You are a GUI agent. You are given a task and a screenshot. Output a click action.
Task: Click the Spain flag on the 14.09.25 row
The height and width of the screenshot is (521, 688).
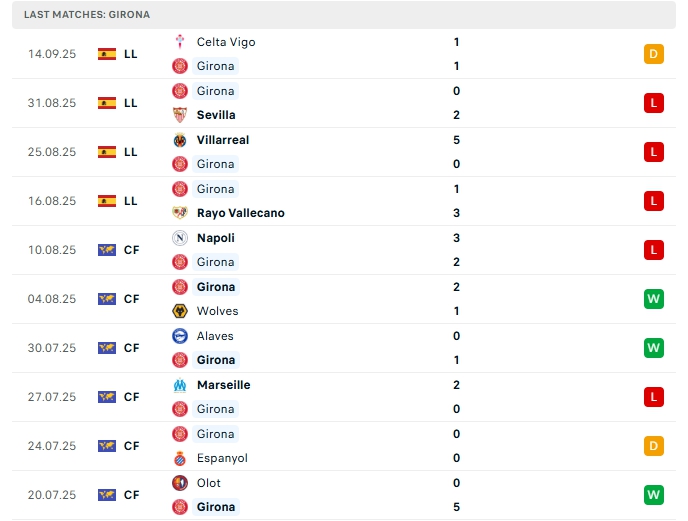pyautogui.click(x=107, y=54)
